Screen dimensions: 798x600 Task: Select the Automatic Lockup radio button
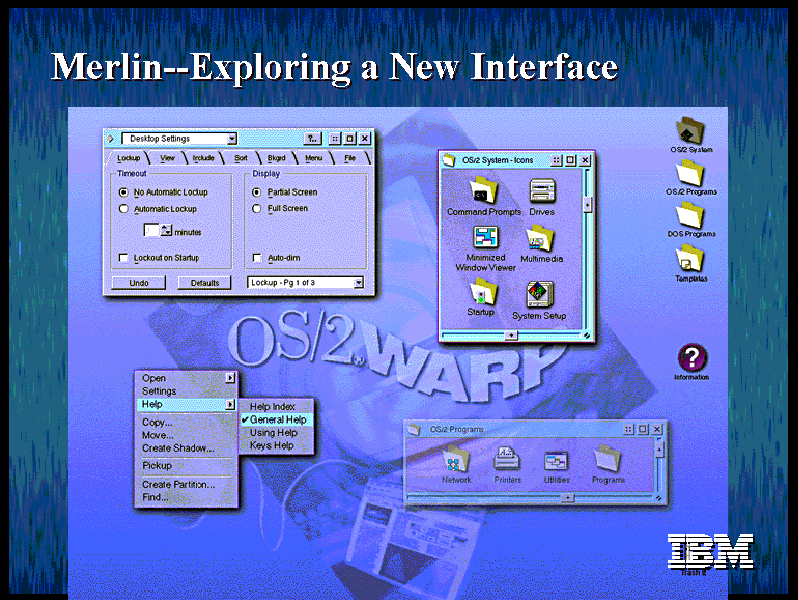click(x=124, y=209)
